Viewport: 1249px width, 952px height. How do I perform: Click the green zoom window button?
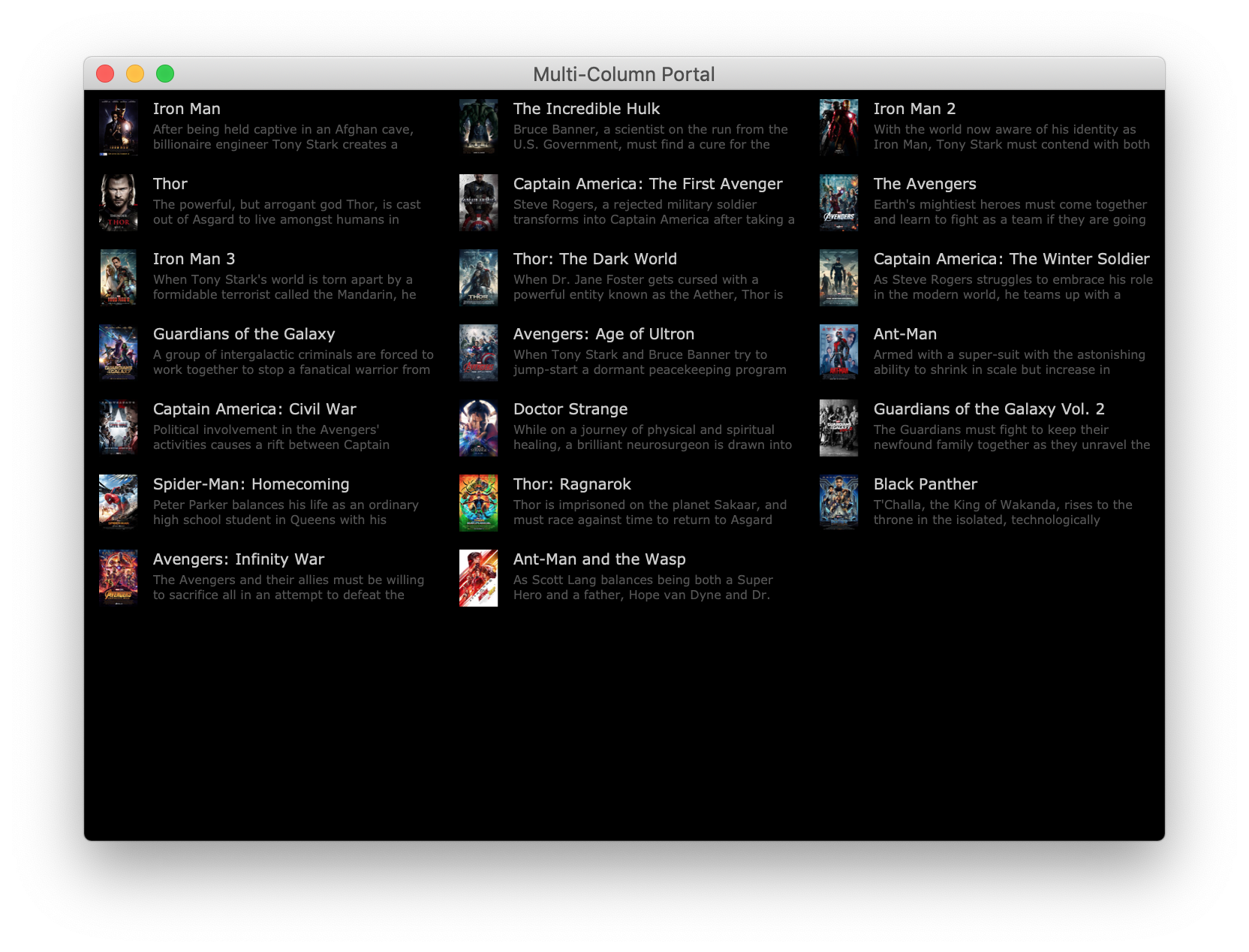pos(165,74)
